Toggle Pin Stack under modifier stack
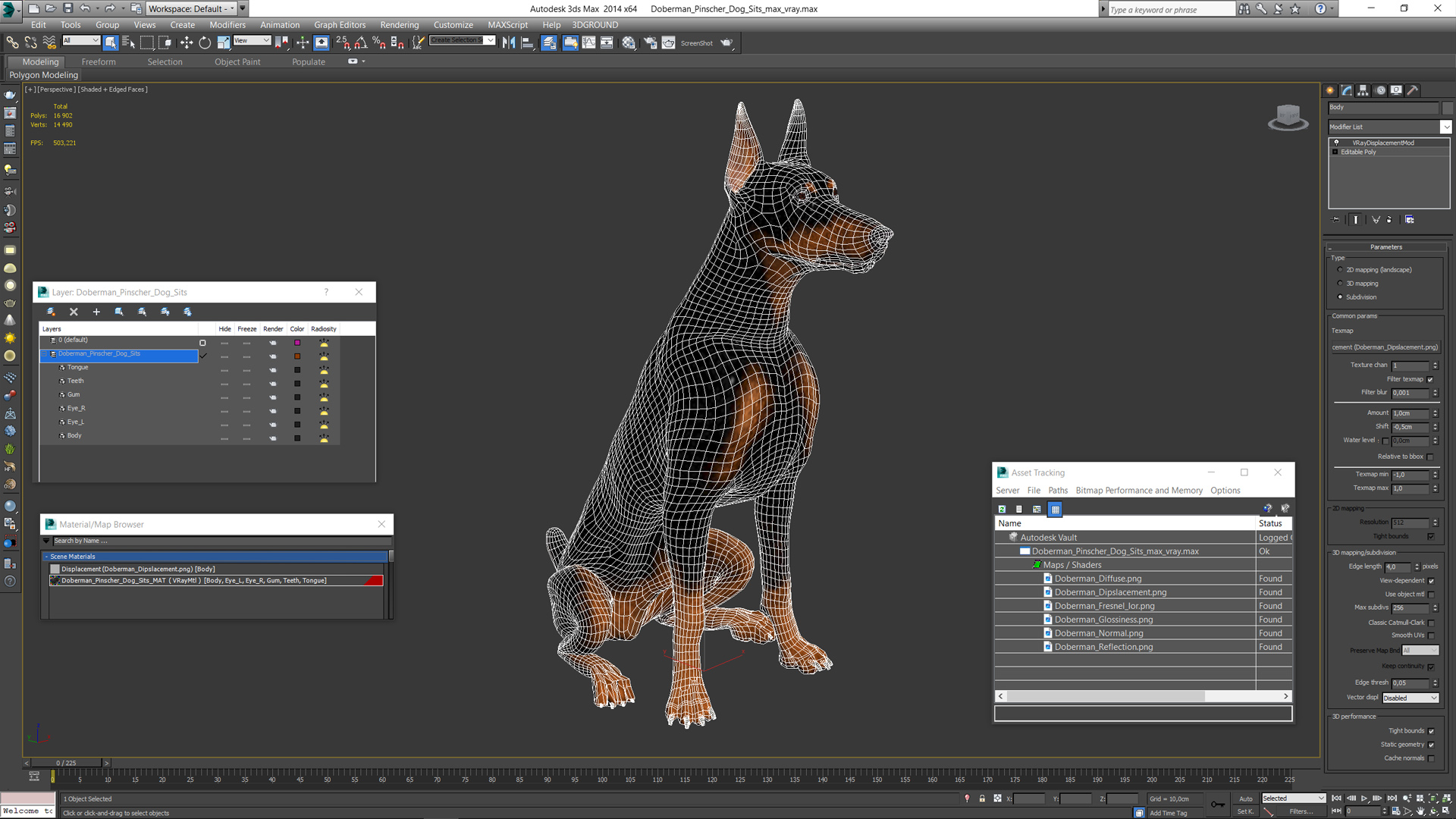Screen dimensions: 1456x819 click(1336, 219)
